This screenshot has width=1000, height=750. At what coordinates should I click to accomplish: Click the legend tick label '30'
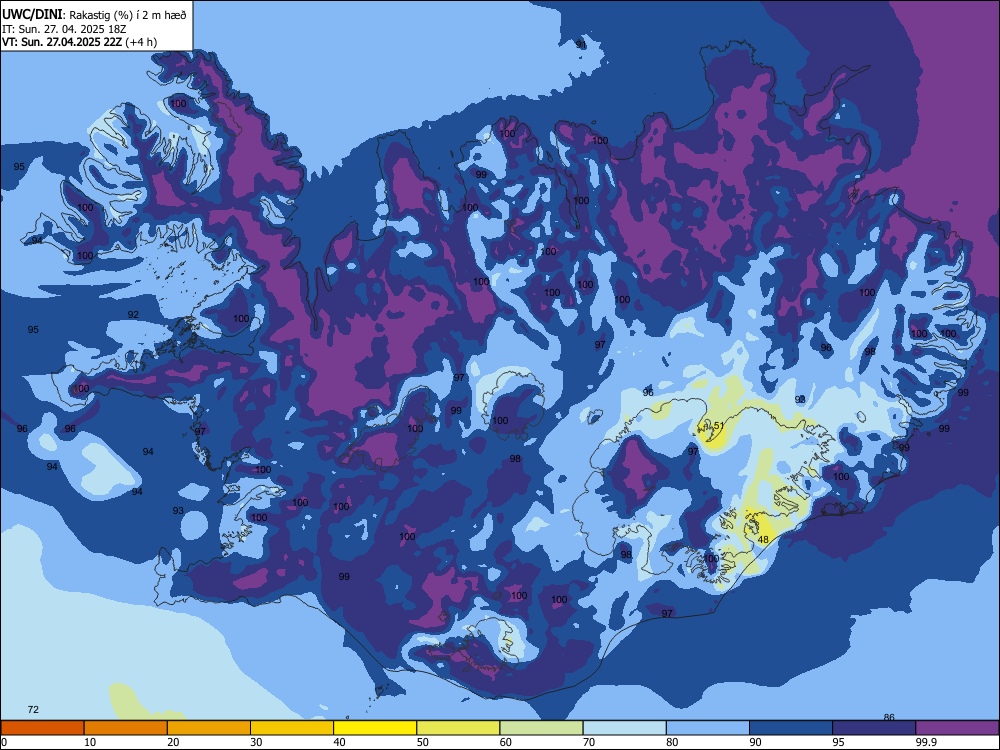tap(256, 742)
